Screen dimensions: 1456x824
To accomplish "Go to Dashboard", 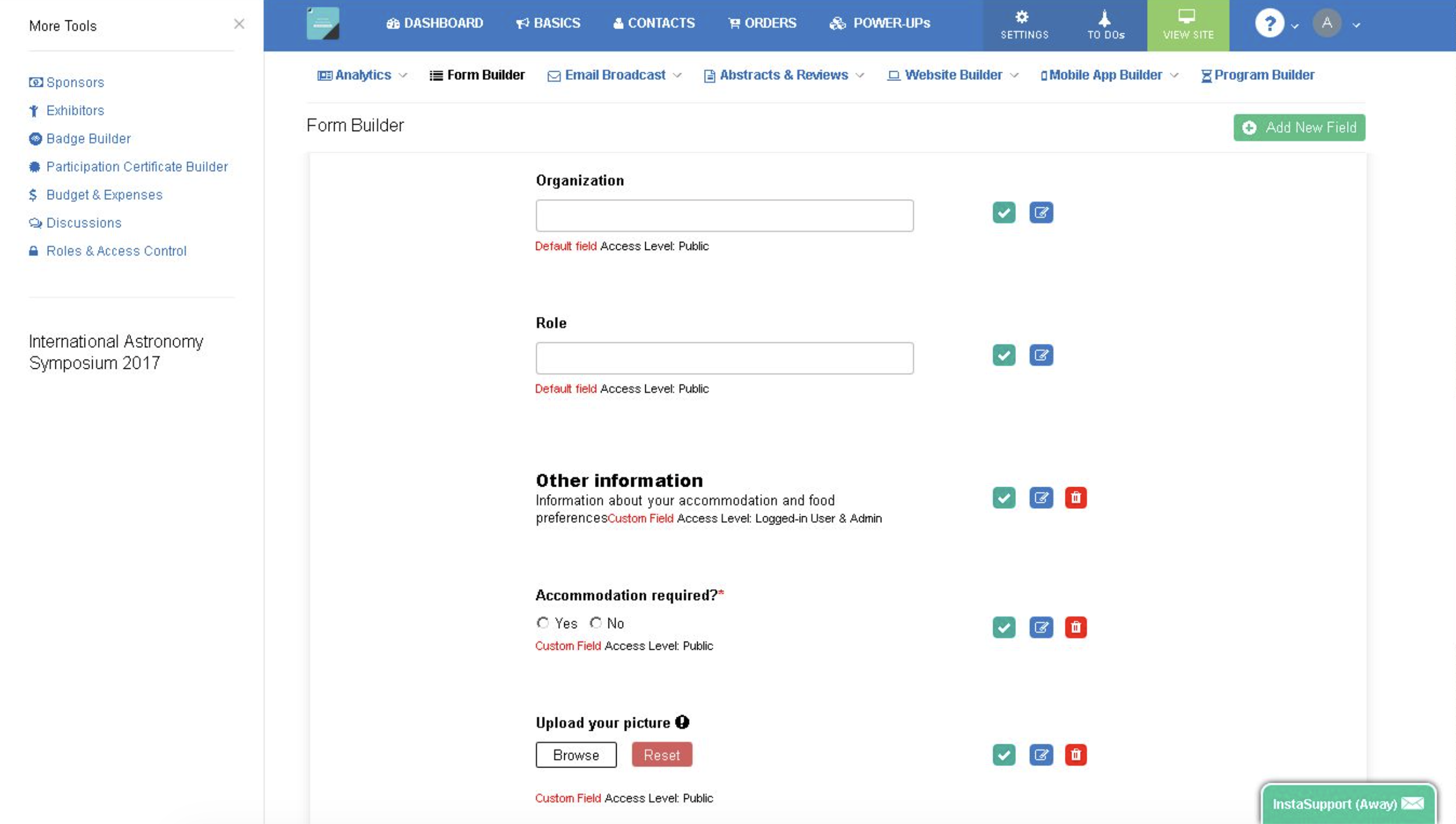I will click(x=435, y=23).
